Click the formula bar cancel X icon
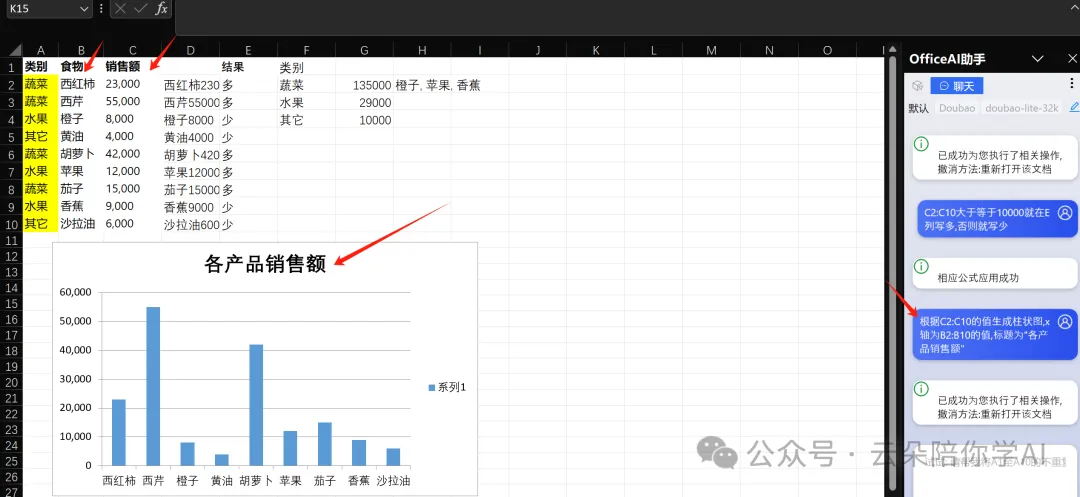Viewport: 1080px width, 497px height. coord(121,9)
